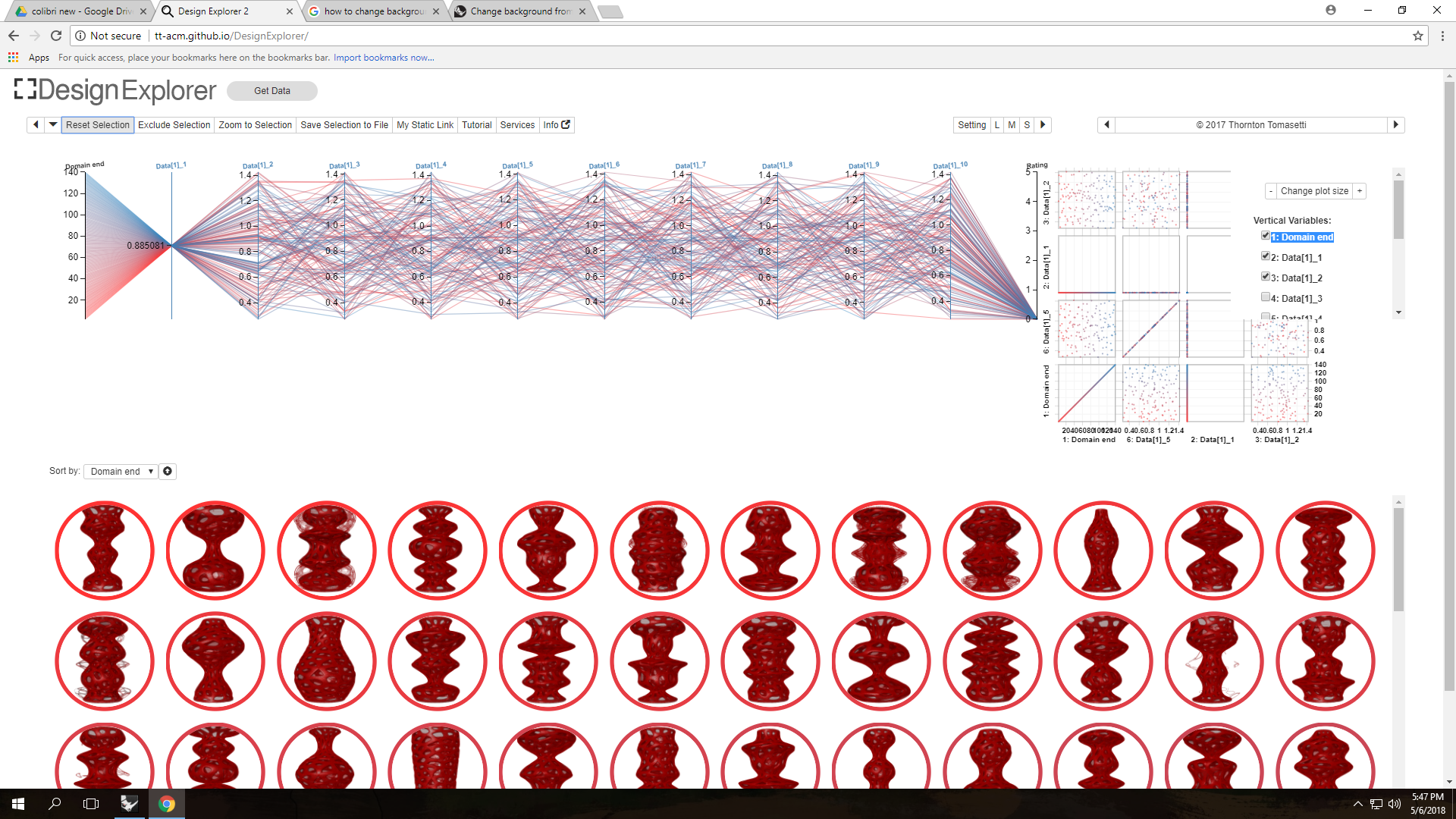Image resolution: width=1456 pixels, height=819 pixels.
Task: Click the plus to increase plot size
Action: [1360, 191]
